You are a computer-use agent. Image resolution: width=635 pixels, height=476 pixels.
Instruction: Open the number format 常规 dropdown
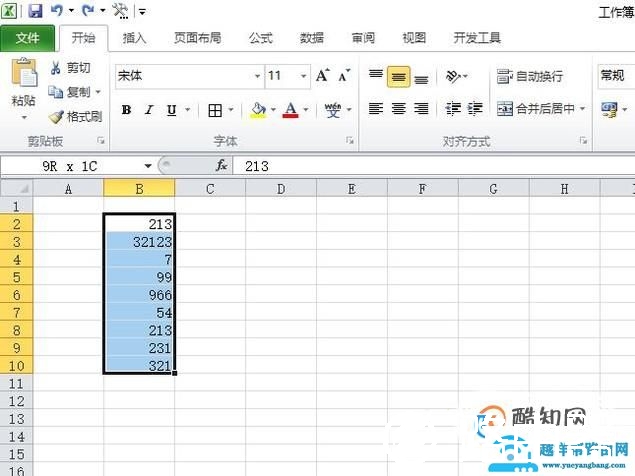(x=616, y=76)
